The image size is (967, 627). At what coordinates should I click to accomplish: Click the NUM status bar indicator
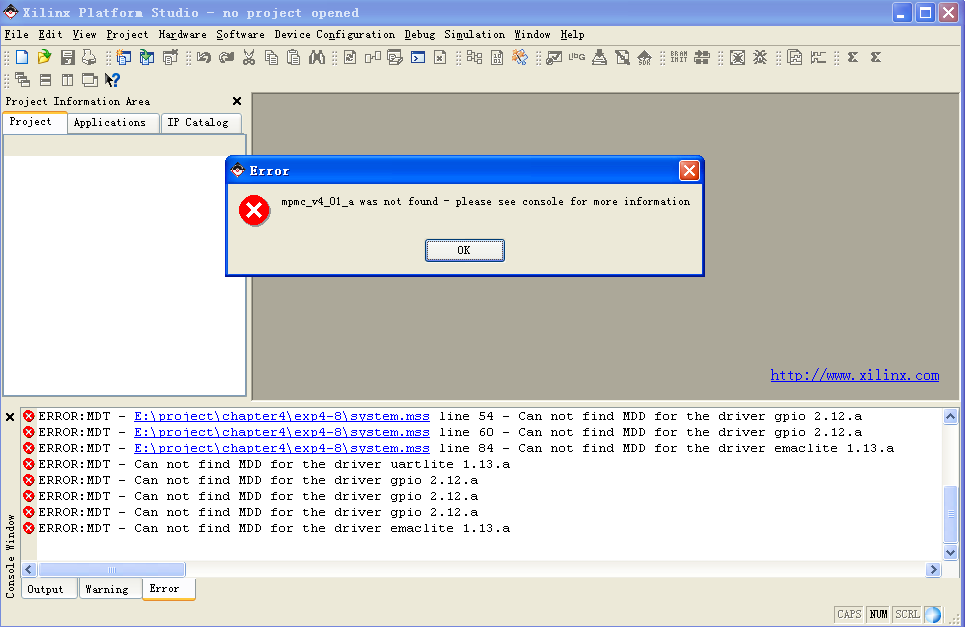[878, 614]
